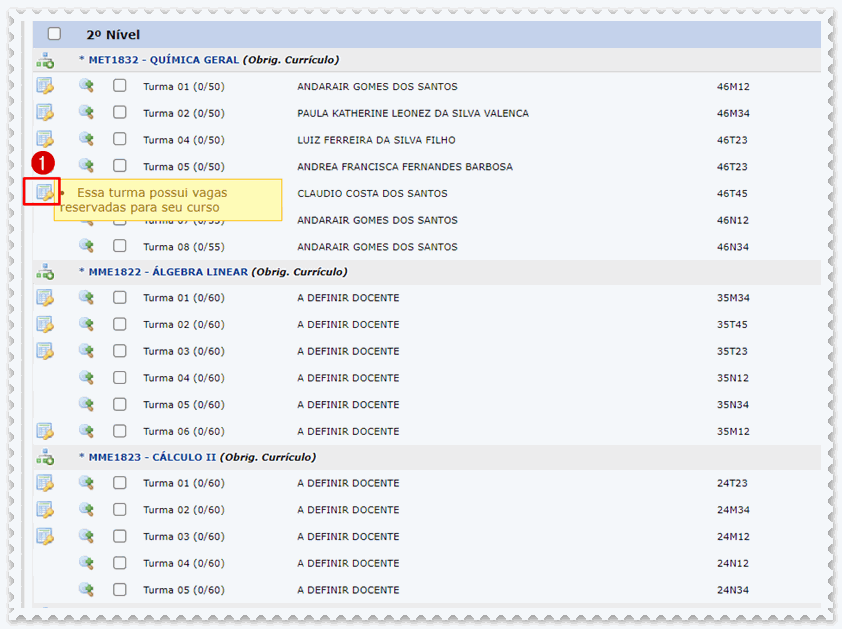The image size is (842, 629).
Task: View details of Química Geral Turma 02
Action: (87, 113)
